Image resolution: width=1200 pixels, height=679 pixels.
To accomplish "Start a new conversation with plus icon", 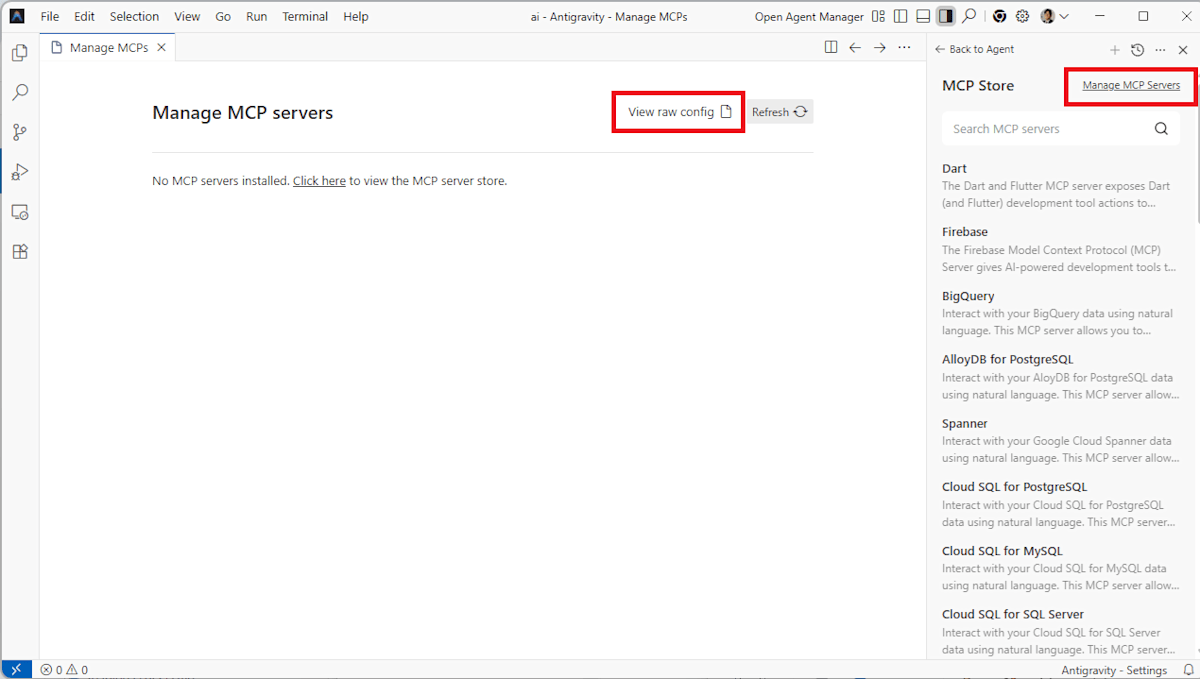I will [1115, 49].
